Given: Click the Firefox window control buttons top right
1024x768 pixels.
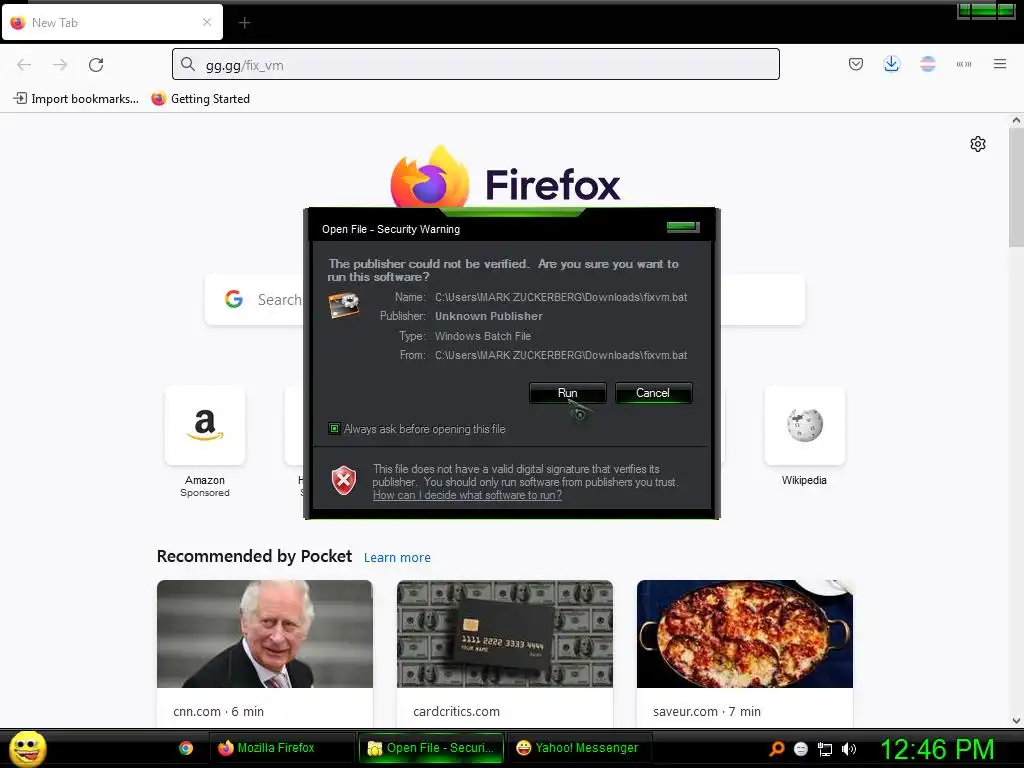Looking at the screenshot, I should point(986,11).
